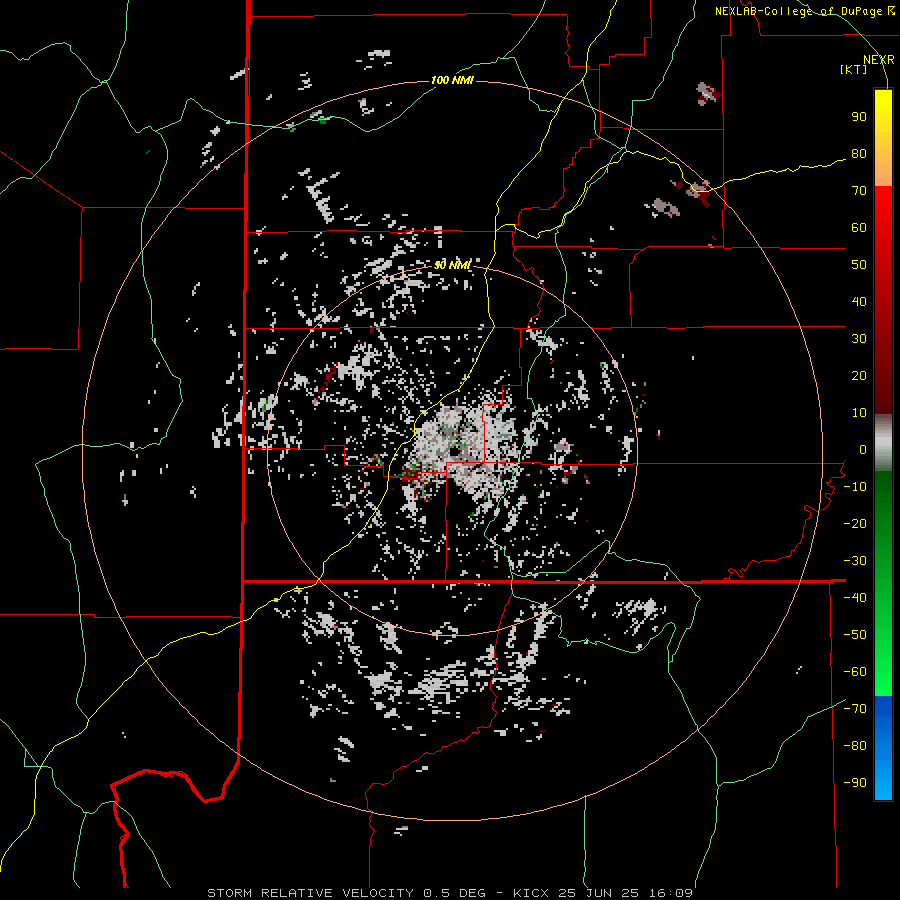Viewport: 900px width, 900px height.
Task: Click the Storm Relative Velocity caption text
Action: pos(450,893)
